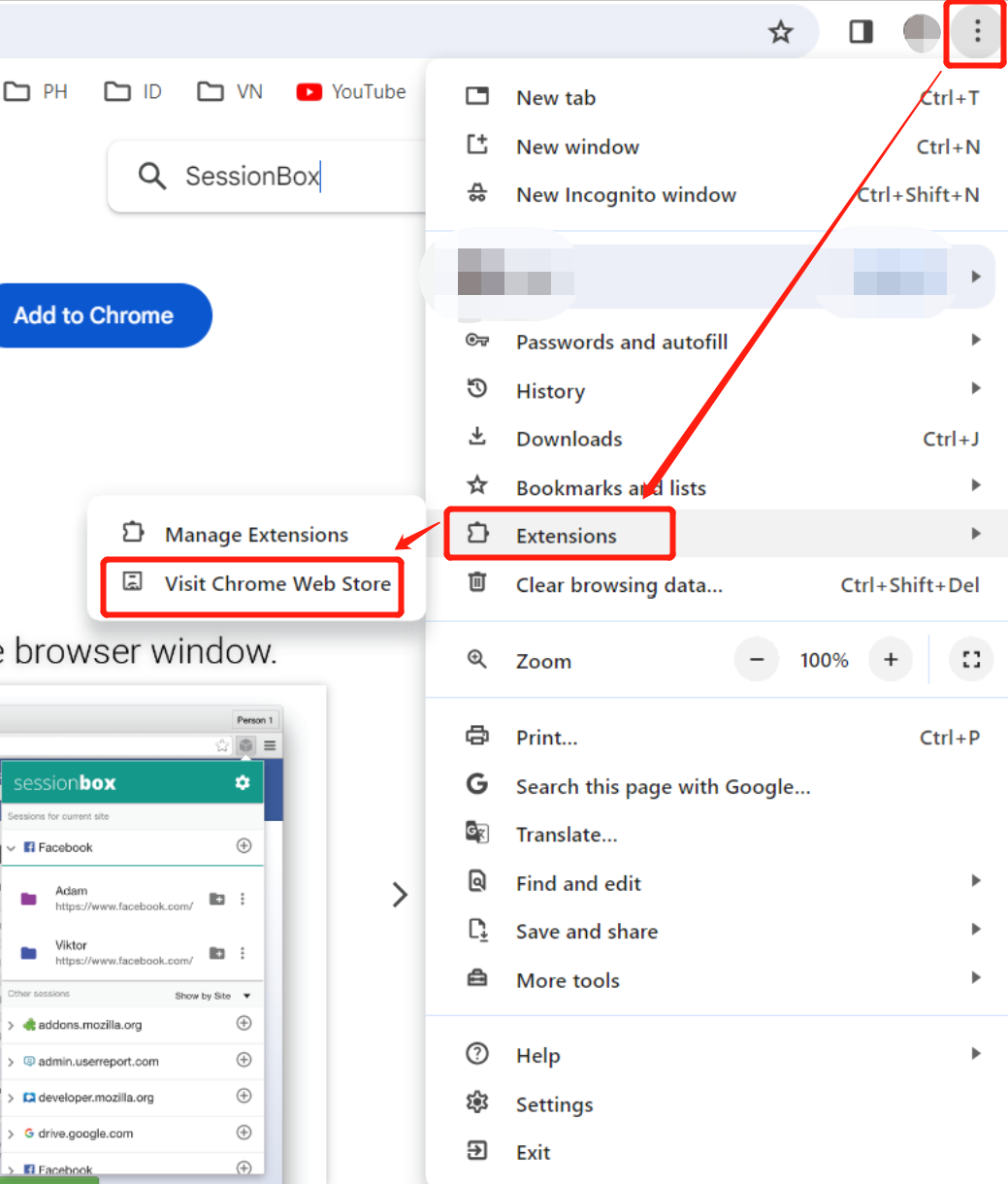Bookmark this page with the star icon

(781, 32)
